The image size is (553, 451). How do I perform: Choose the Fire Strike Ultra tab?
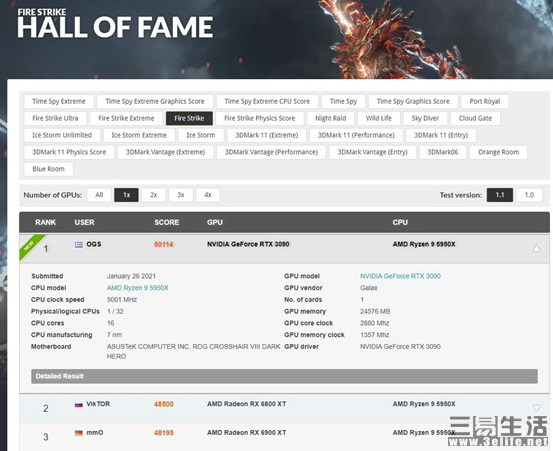55,118
